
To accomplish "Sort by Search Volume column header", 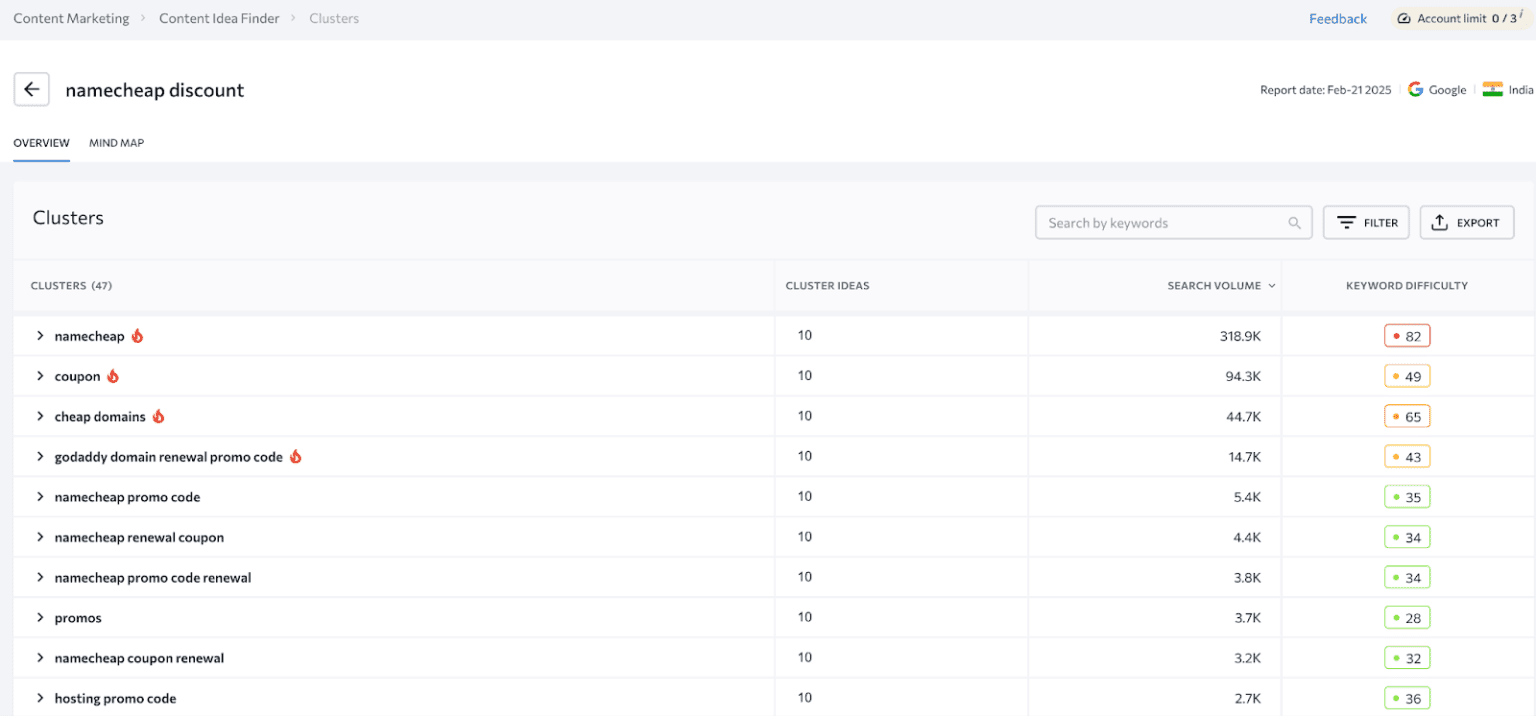I will click(x=1214, y=286).
